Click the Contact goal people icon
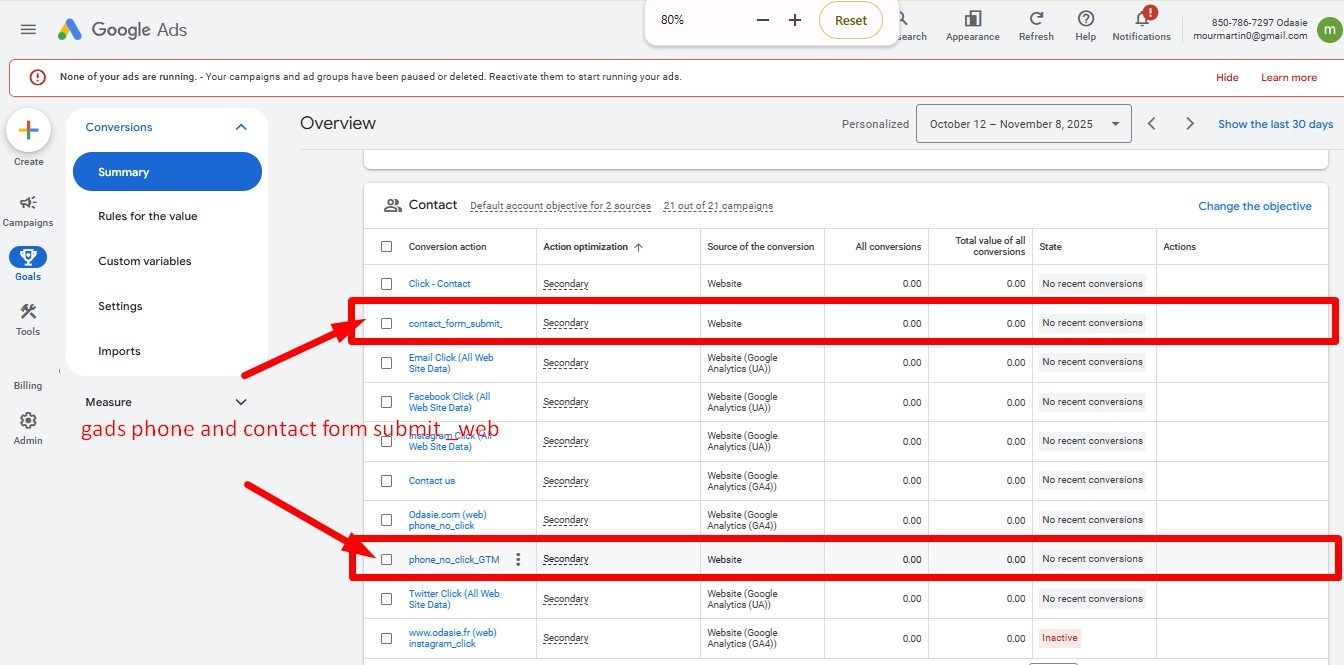The width and height of the screenshot is (1344, 665). (393, 205)
